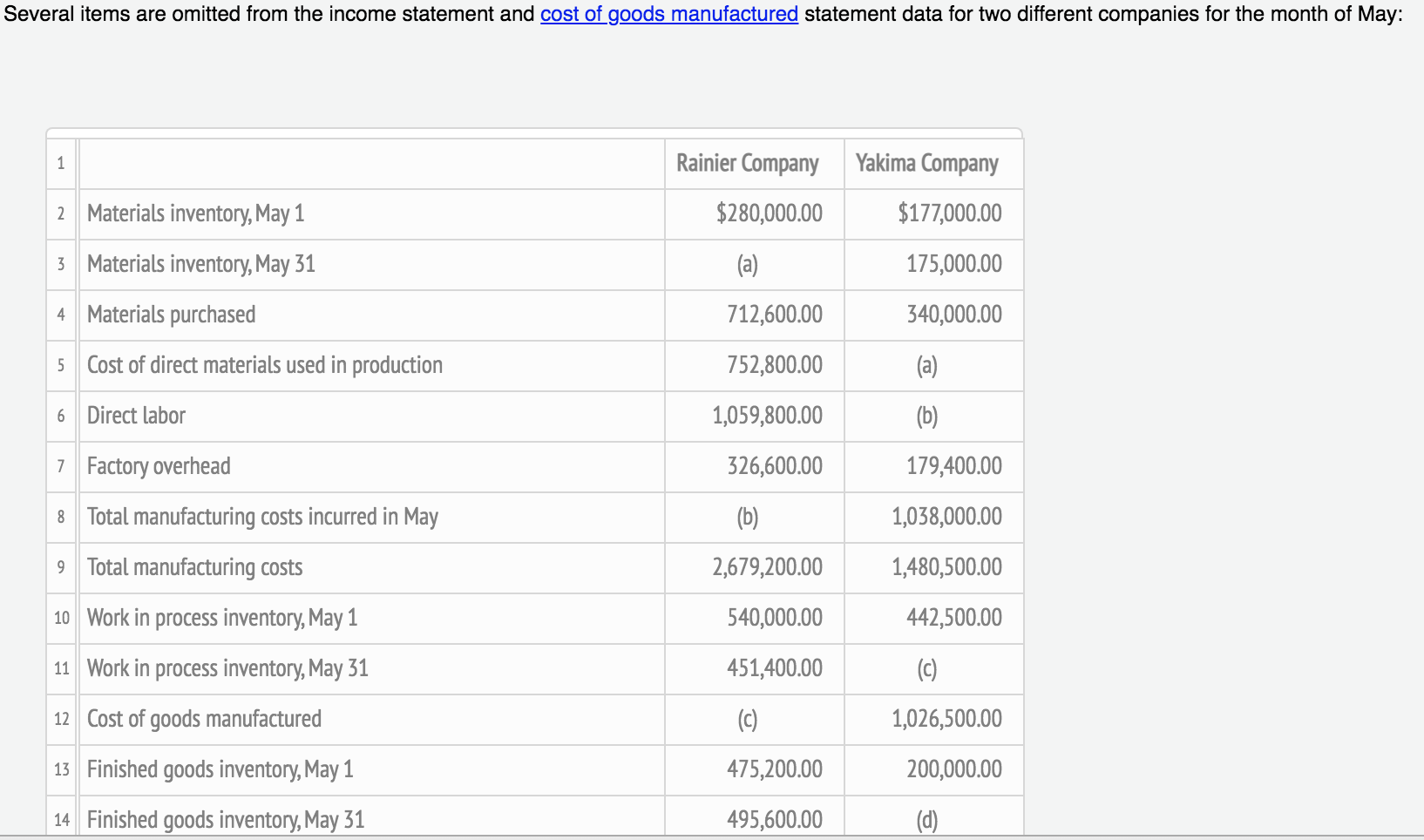Select Yakima's 1,038,000.00 total manufacturing costs
Image resolution: width=1424 pixels, height=840 pixels.
pos(946,517)
